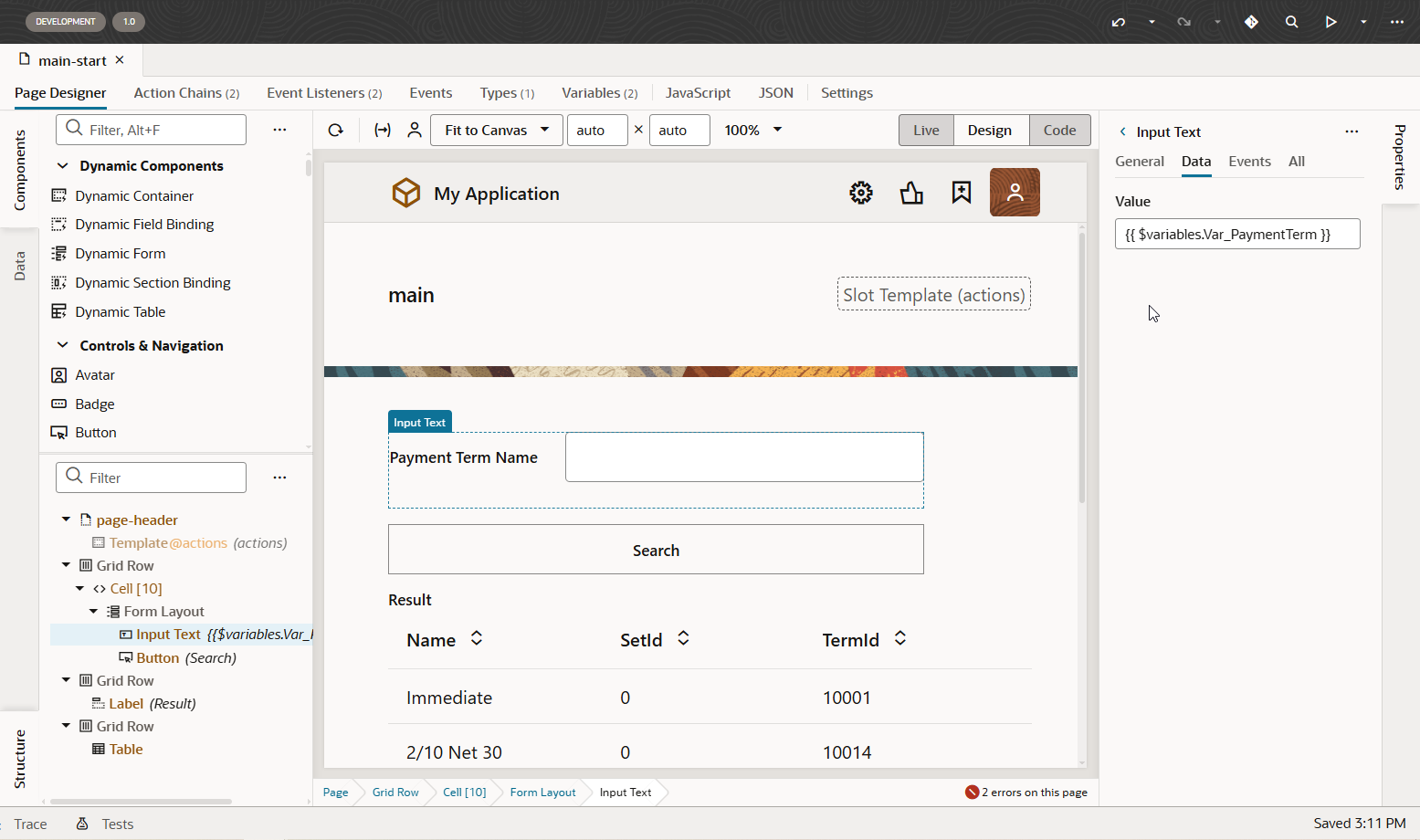1420x840 pixels.
Task: Click the Preview play icon
Action: [x=1331, y=22]
